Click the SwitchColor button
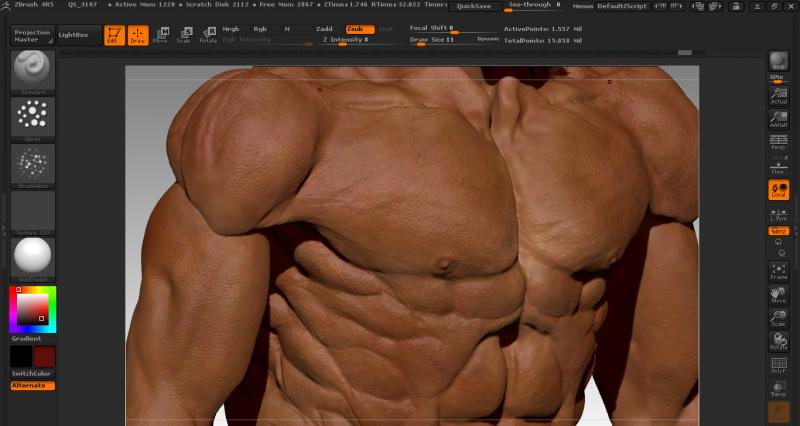This screenshot has height=426, width=800. point(33,374)
